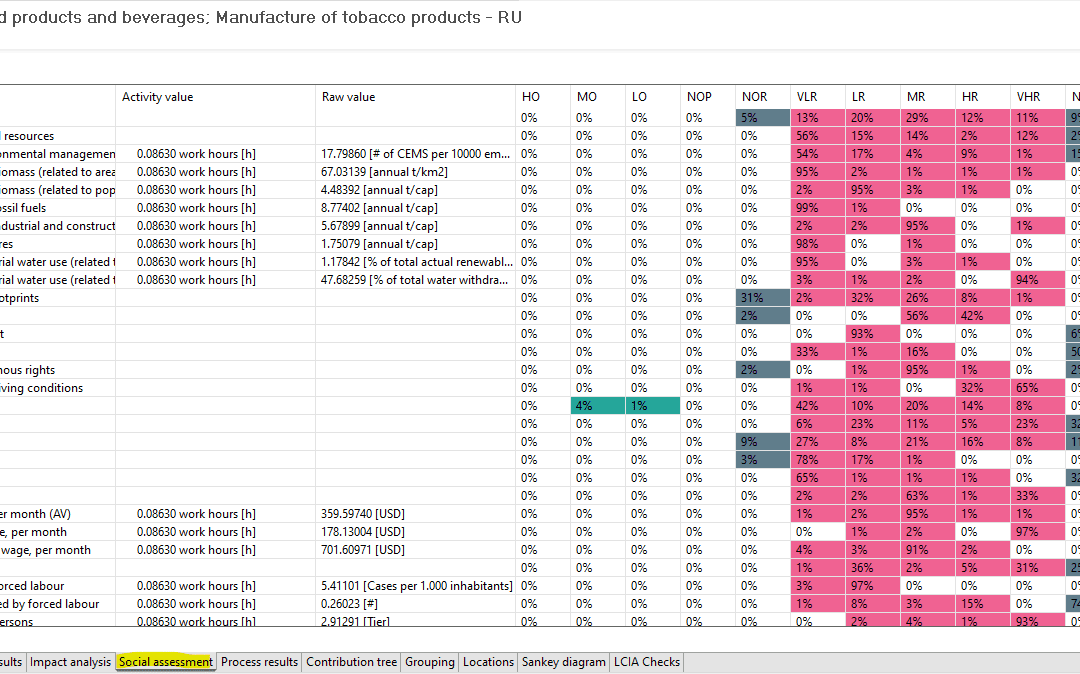
Task: Click the highlighted Social assessment tab
Action: pos(165,662)
